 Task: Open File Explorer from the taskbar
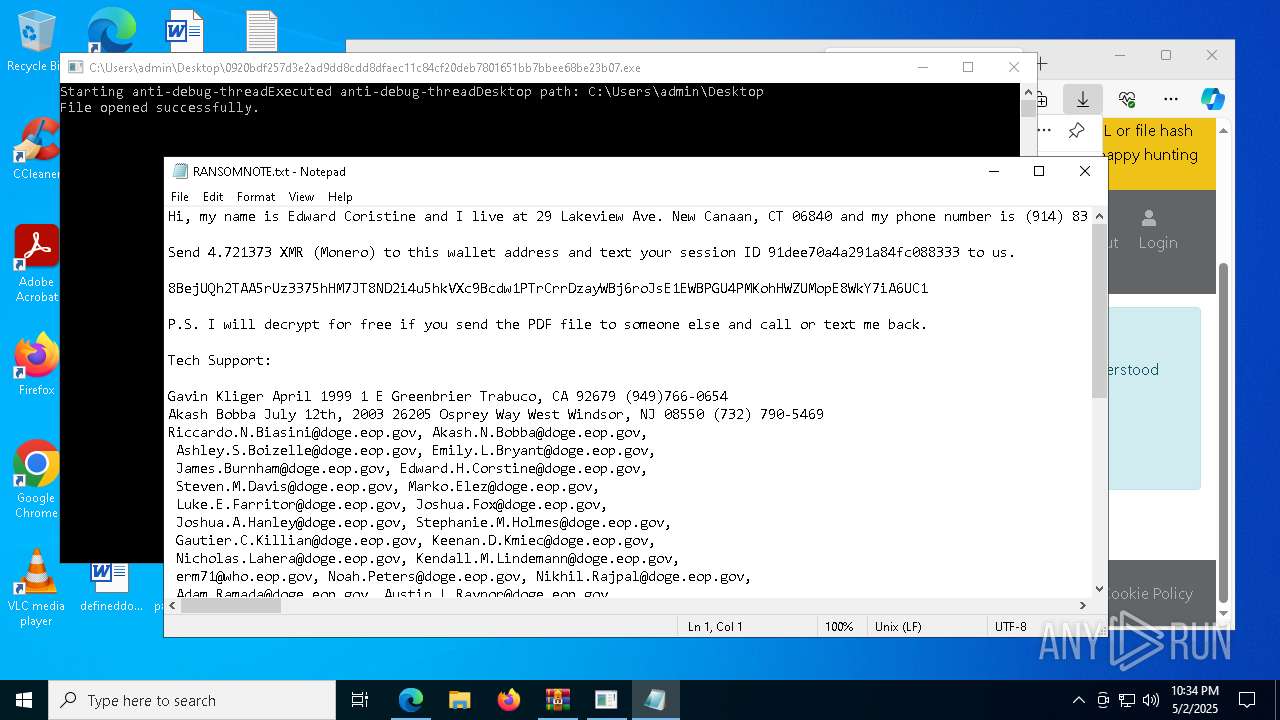(460, 700)
